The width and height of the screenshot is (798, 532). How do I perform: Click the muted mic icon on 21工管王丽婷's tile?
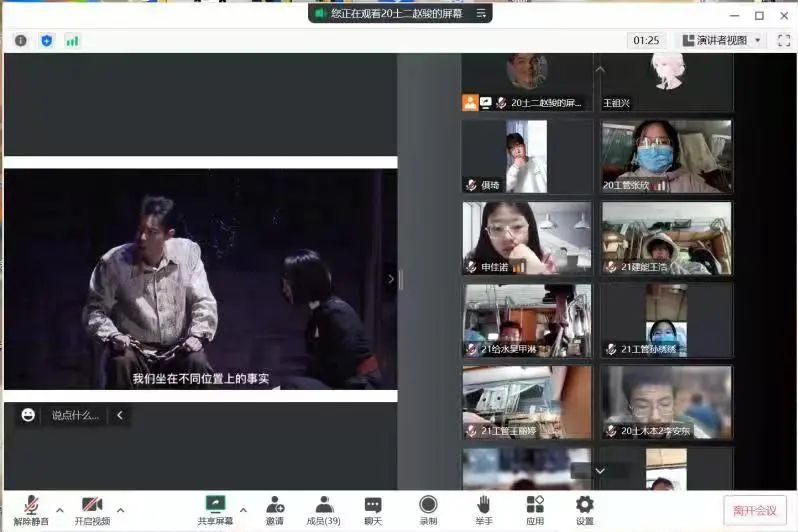pos(471,431)
